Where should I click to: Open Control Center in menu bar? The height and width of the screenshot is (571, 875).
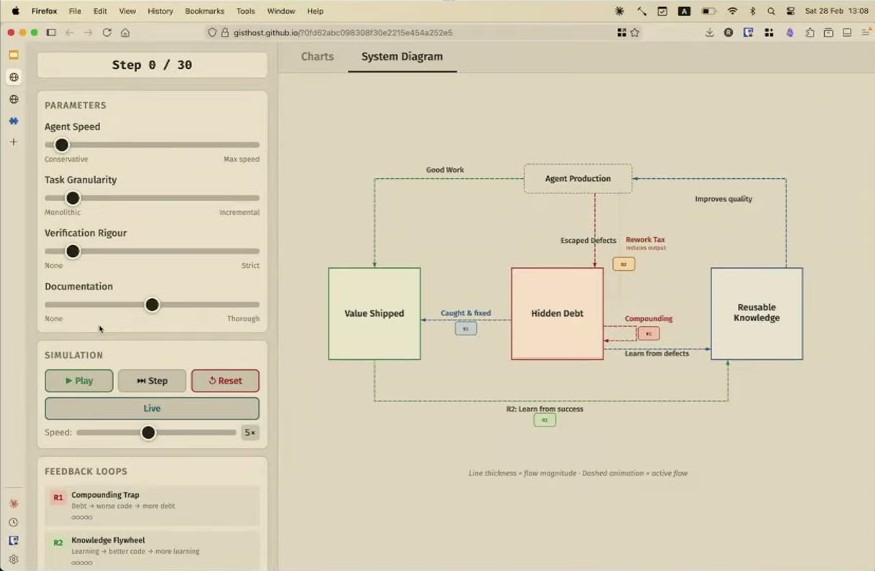[790, 11]
